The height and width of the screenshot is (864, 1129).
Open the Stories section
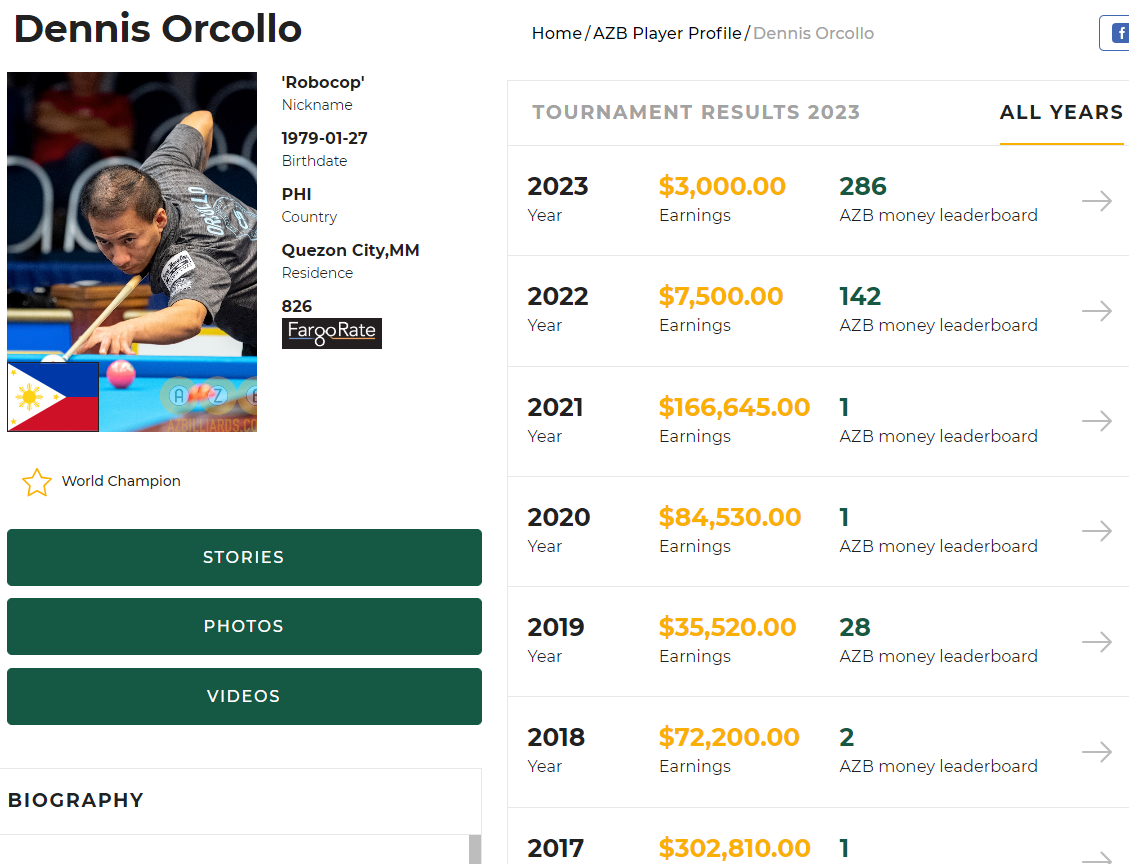tap(244, 557)
